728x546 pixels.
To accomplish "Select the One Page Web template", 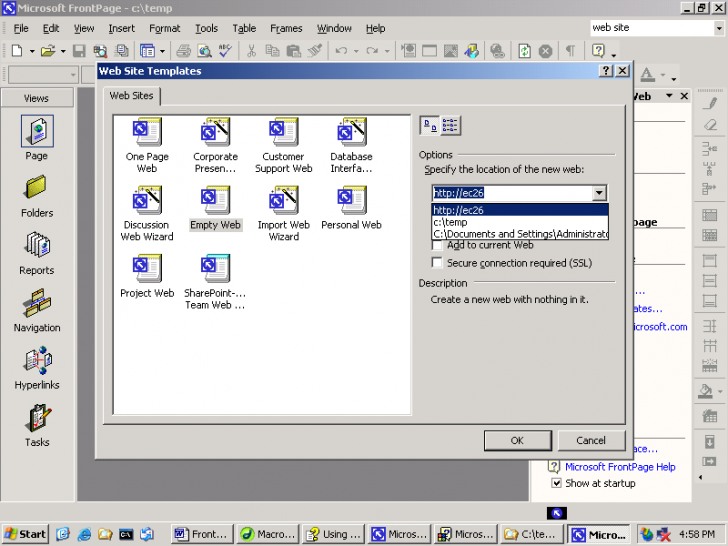I will coord(147,133).
